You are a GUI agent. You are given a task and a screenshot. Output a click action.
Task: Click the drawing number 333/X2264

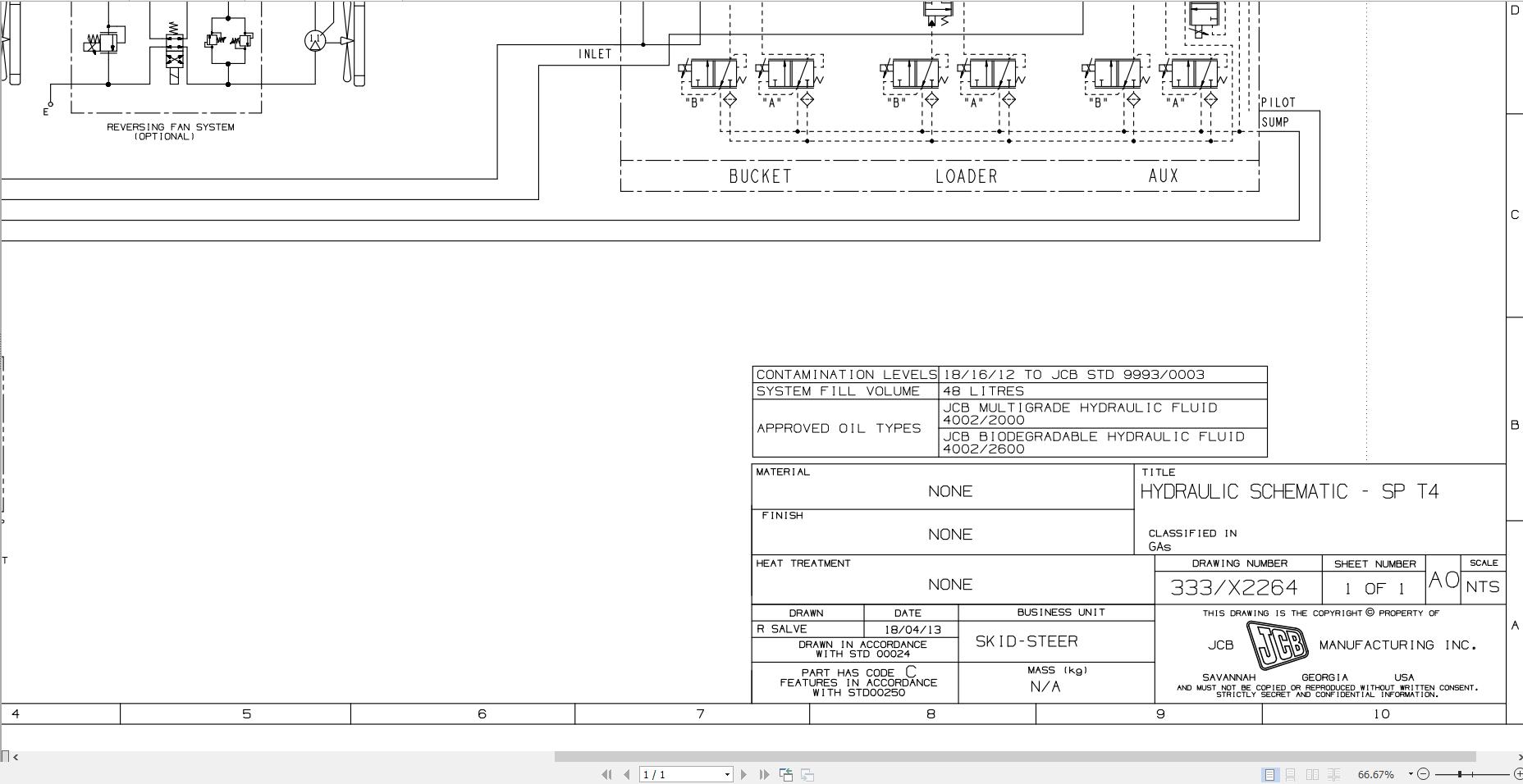coord(1234,587)
